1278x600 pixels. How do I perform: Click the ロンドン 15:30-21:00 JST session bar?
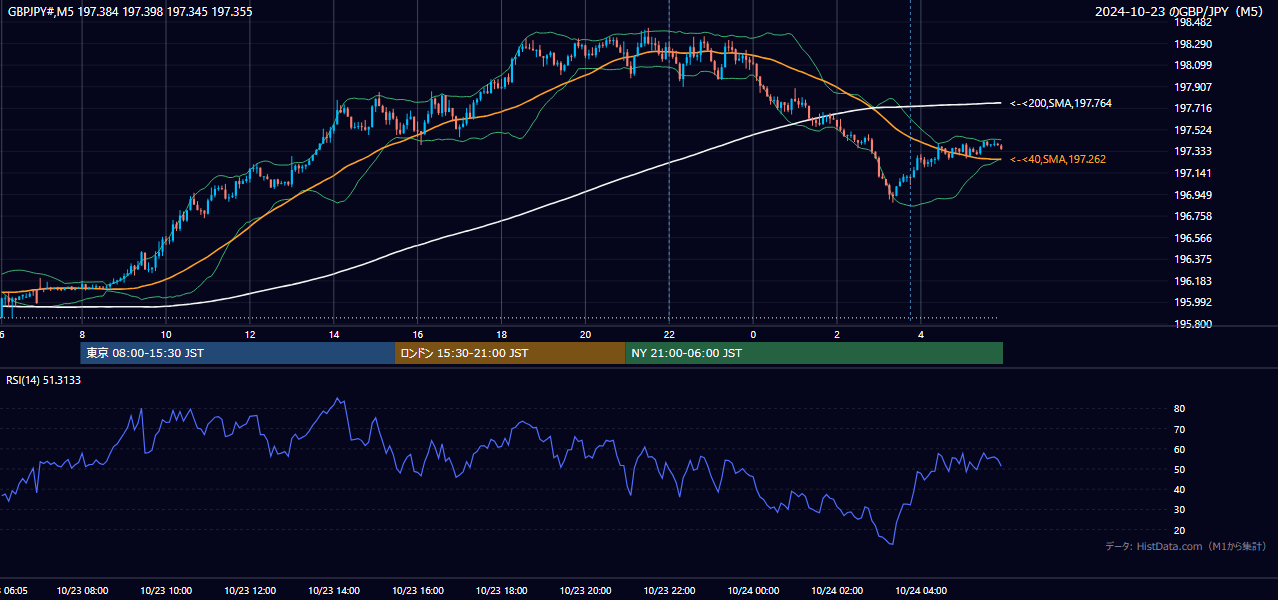(x=510, y=353)
